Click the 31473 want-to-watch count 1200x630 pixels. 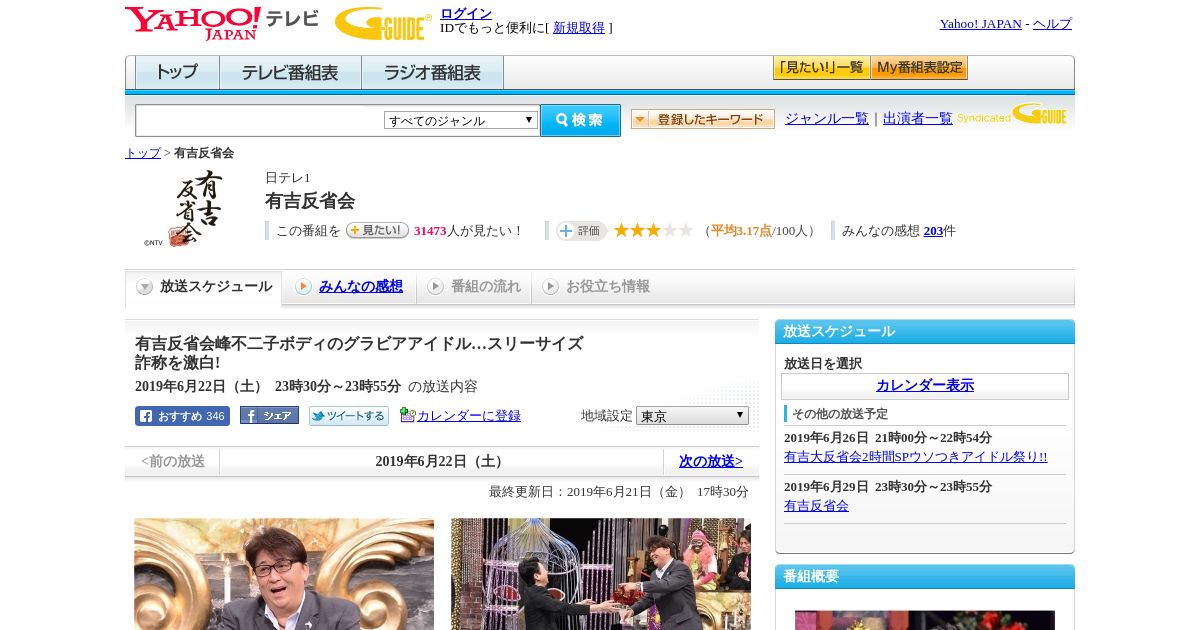click(x=430, y=231)
